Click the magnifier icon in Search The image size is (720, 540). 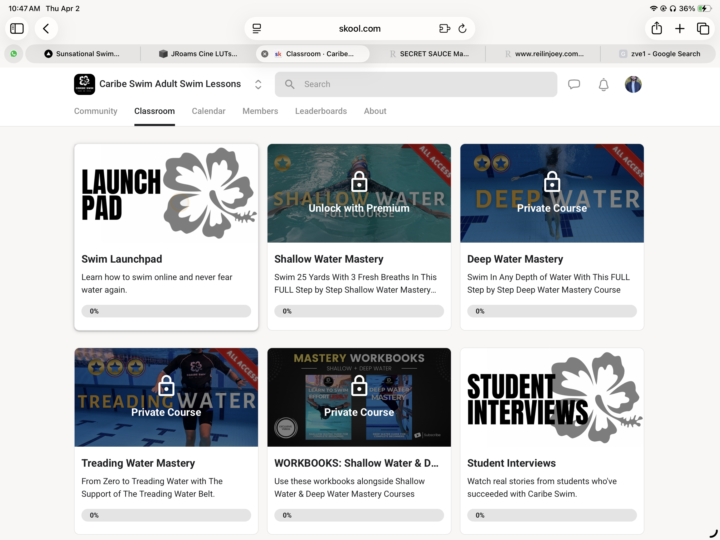[289, 84]
